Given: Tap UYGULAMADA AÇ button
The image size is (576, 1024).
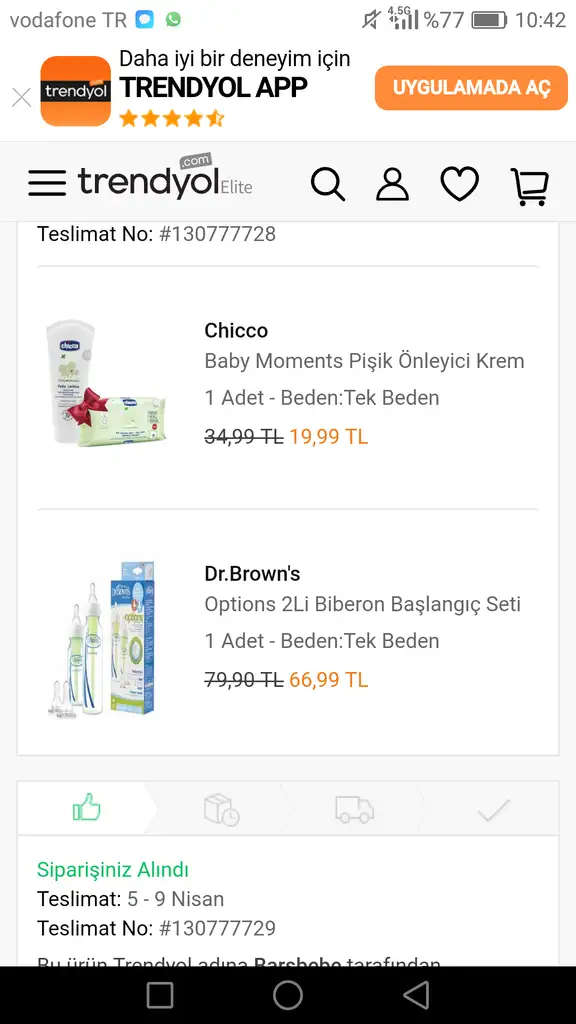Looking at the screenshot, I should 471,88.
